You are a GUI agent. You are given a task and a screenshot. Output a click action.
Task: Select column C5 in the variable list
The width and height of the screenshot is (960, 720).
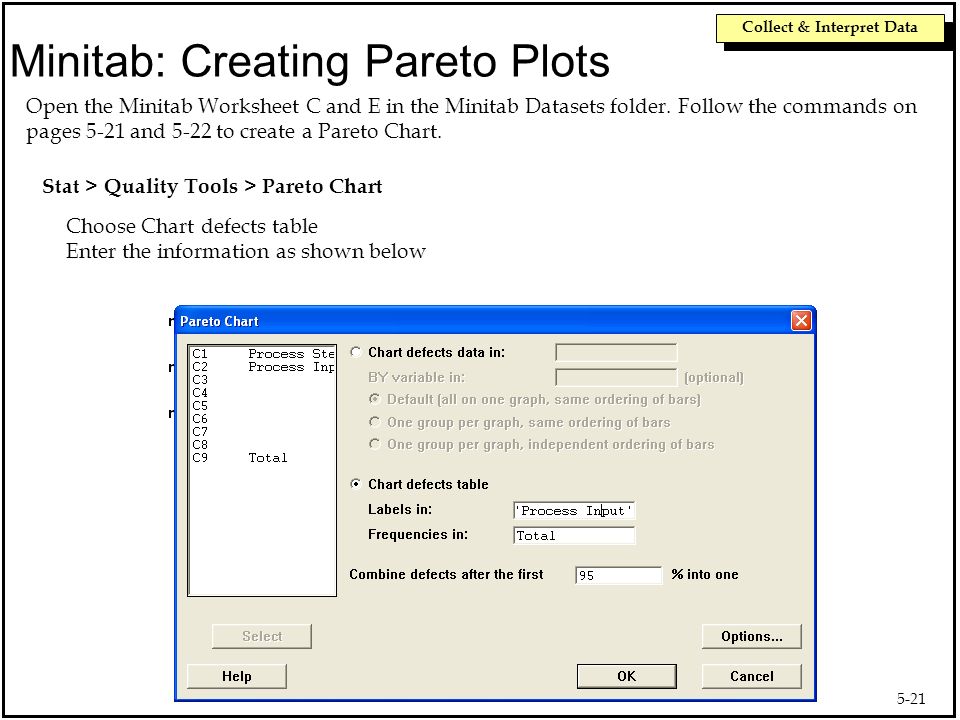point(263,406)
